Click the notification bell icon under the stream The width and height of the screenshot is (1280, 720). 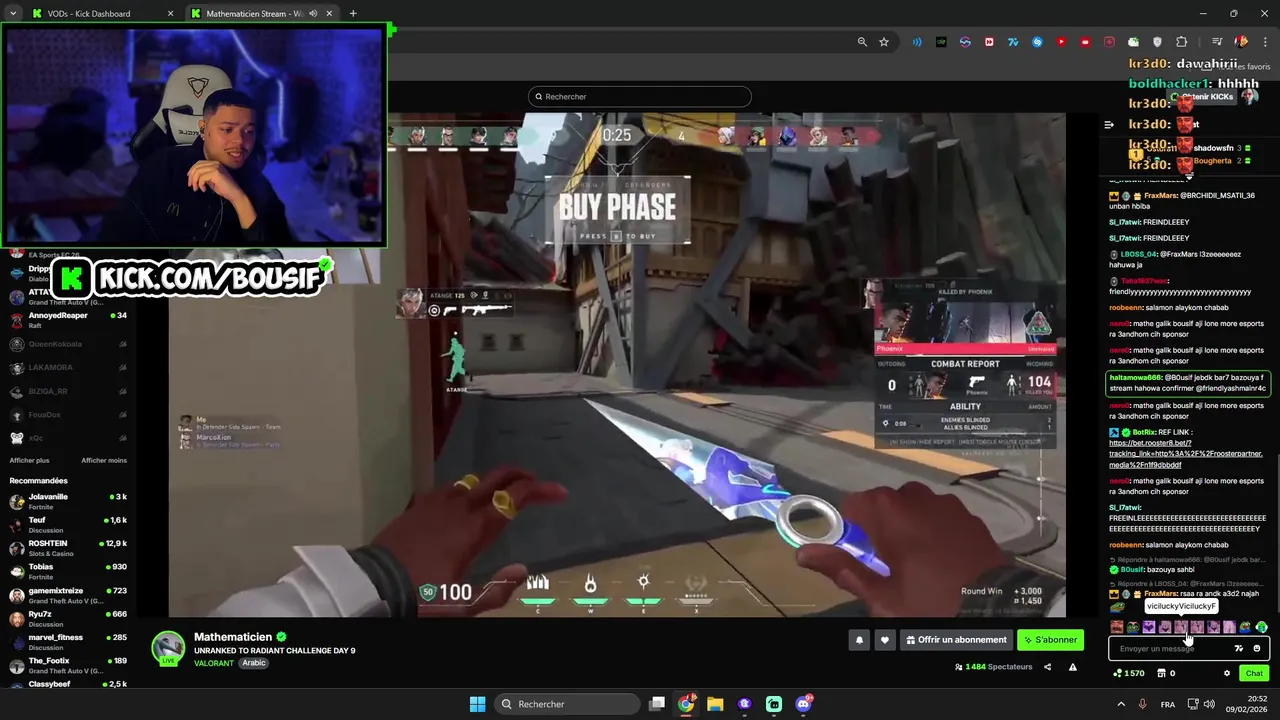pyautogui.click(x=859, y=640)
